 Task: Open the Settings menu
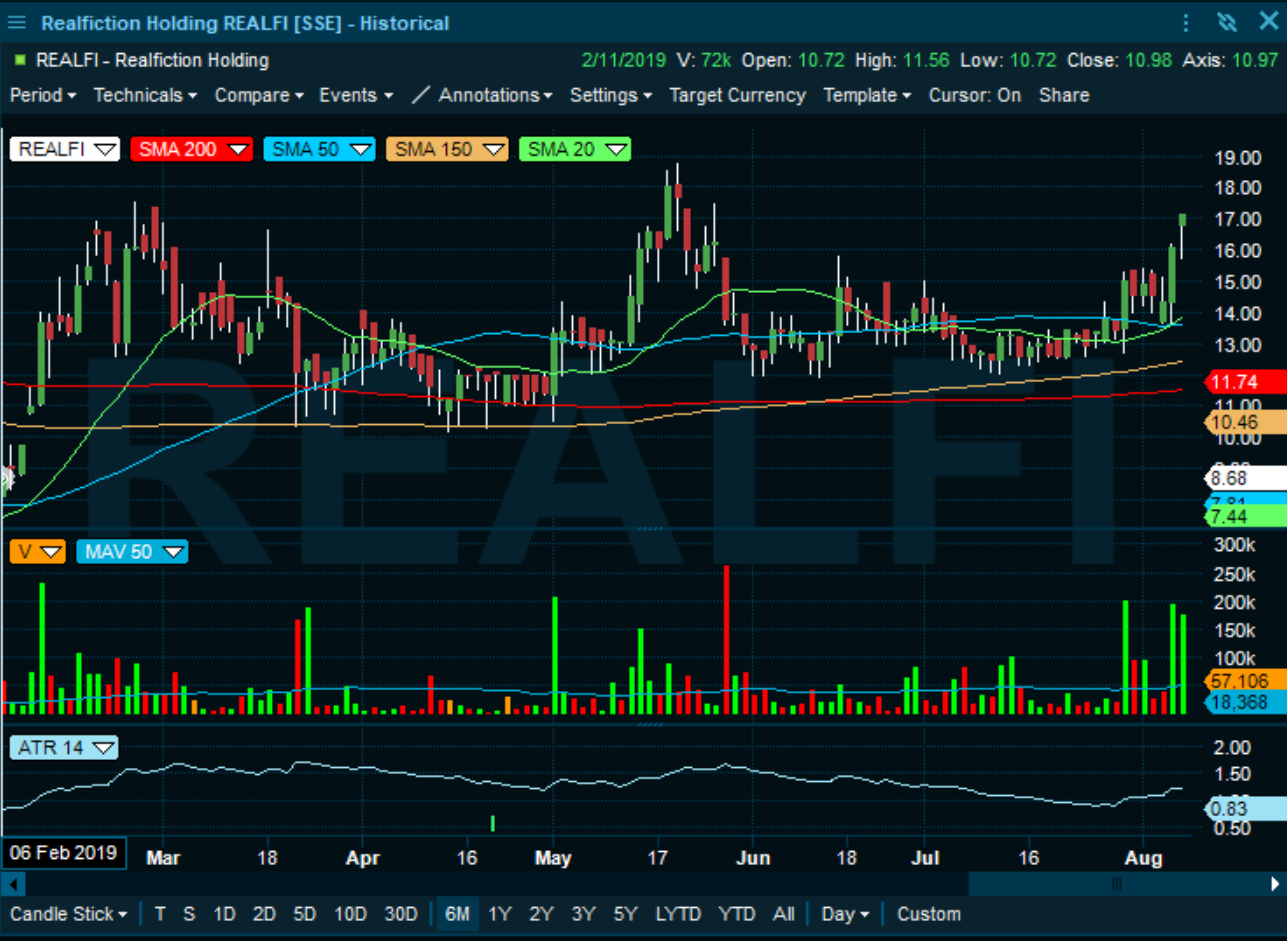coord(611,95)
